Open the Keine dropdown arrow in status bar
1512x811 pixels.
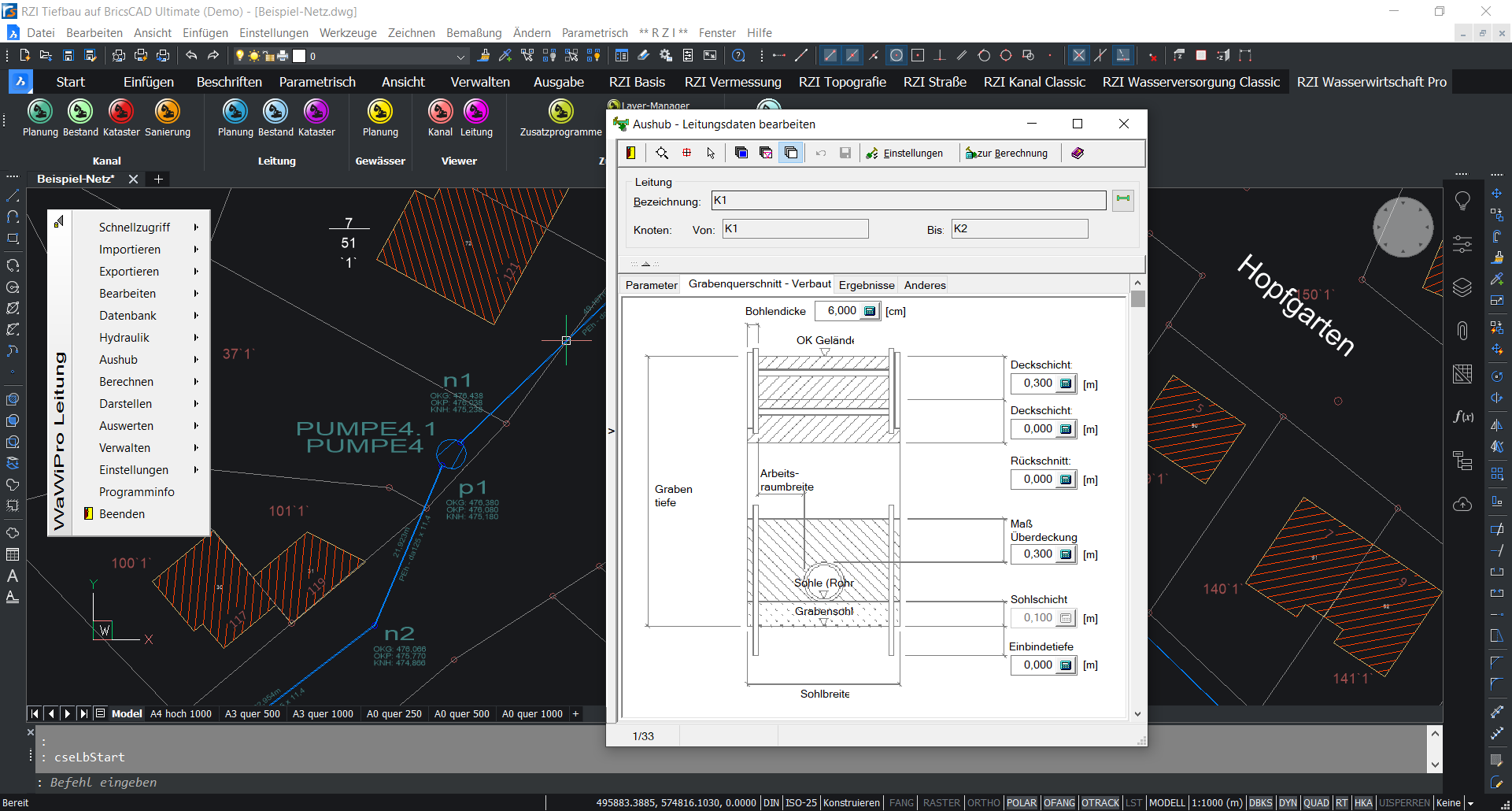click(1470, 803)
